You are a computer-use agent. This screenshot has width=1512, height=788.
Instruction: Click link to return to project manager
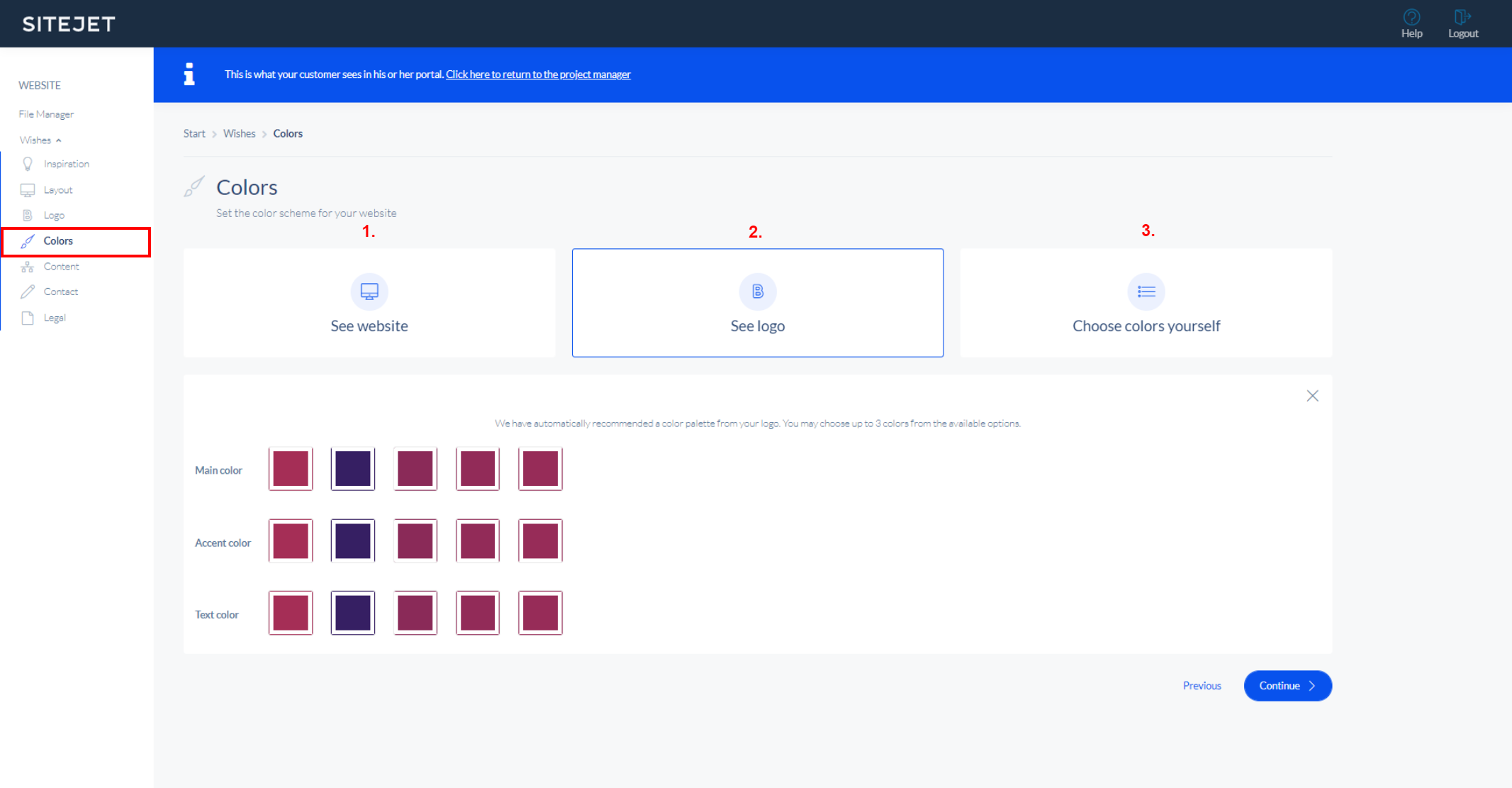(x=538, y=74)
